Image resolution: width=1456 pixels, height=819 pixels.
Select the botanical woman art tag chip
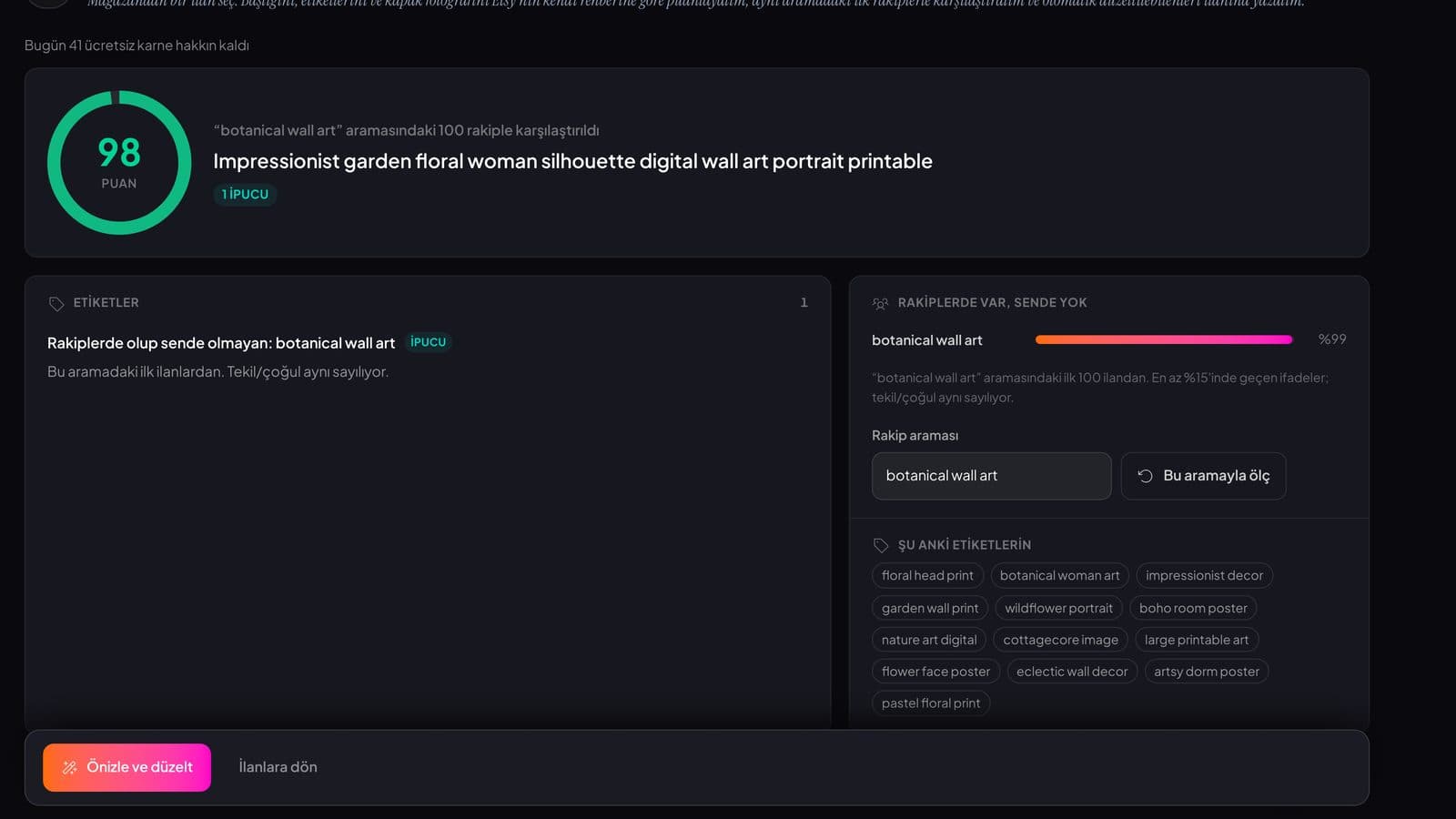[x=1059, y=575]
